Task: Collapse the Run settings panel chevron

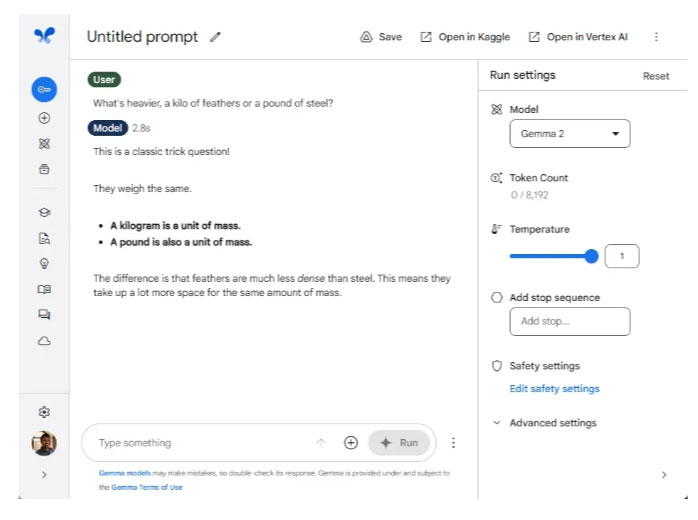Action: pyautogui.click(x=664, y=475)
